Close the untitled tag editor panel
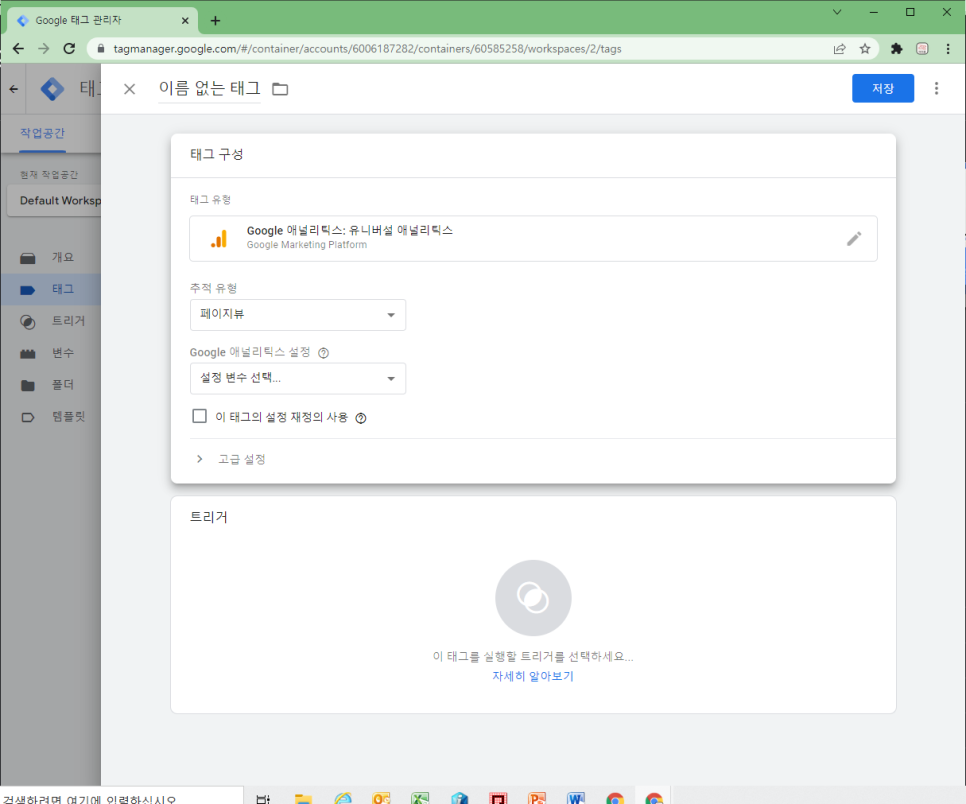 coord(129,89)
